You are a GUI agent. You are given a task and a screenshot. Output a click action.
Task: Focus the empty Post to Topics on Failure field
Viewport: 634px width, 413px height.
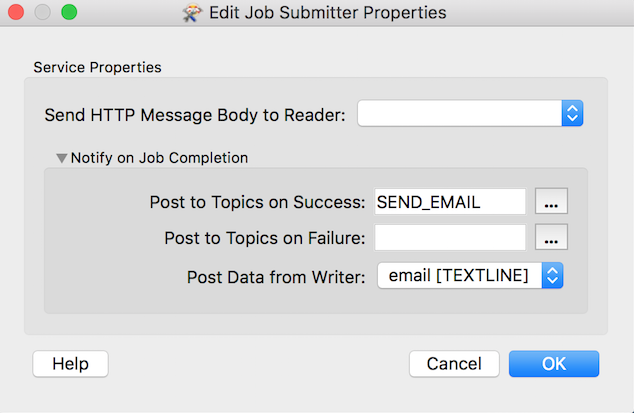(x=450, y=237)
